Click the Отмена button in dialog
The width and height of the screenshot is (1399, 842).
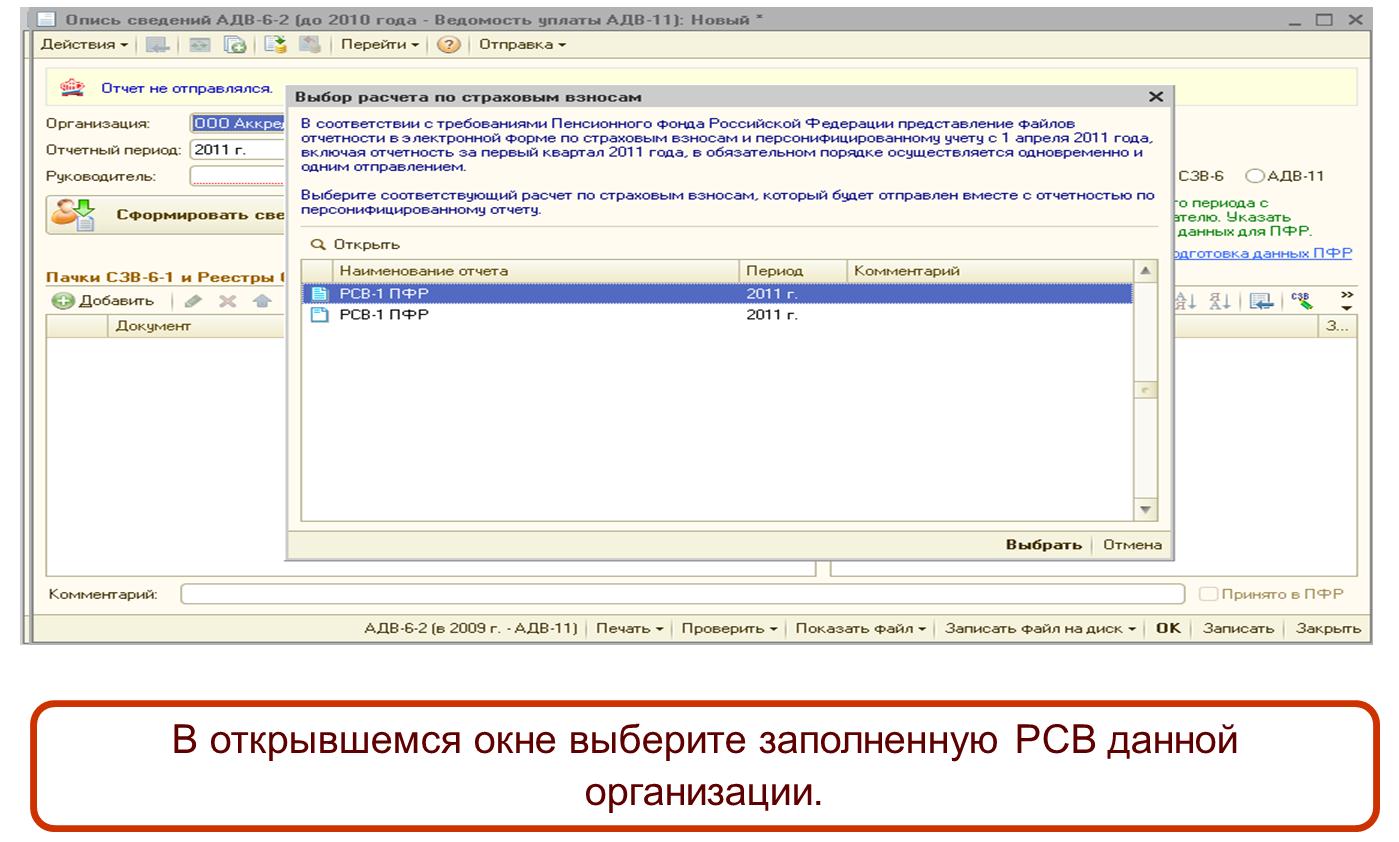click(x=1132, y=545)
